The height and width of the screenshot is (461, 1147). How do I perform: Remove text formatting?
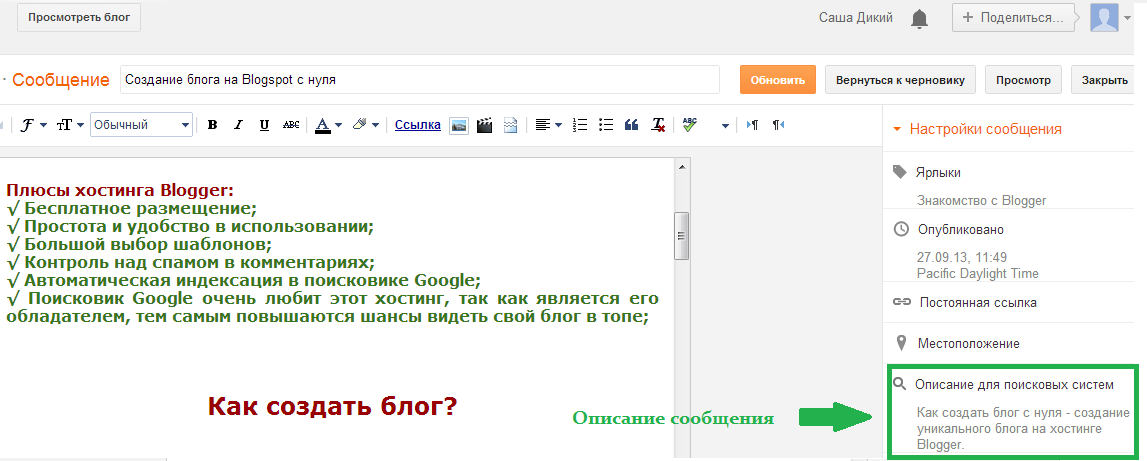658,125
